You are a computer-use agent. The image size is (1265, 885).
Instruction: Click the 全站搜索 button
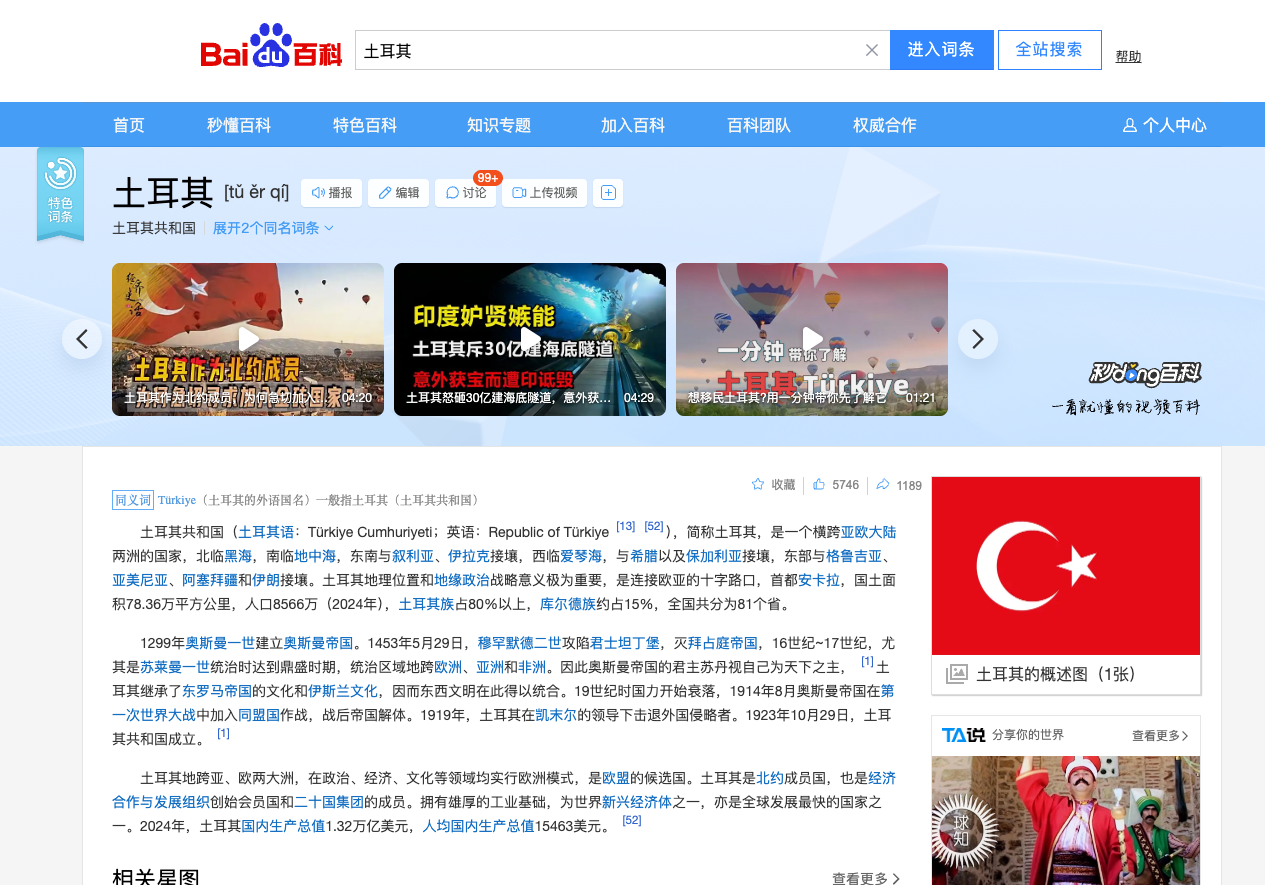(x=1049, y=50)
